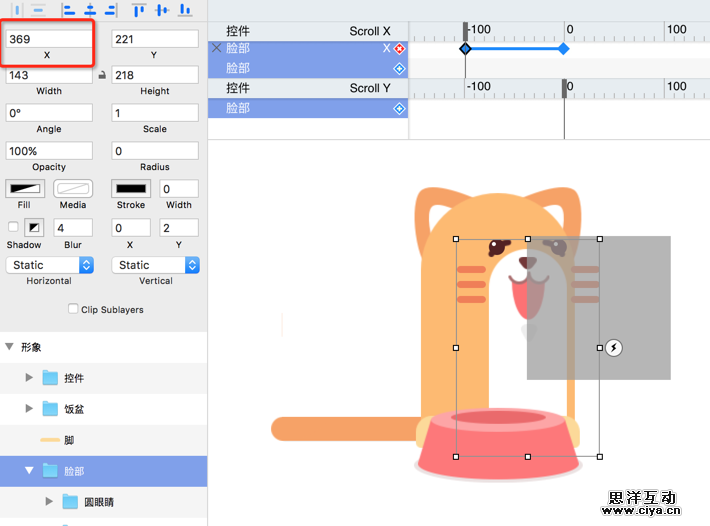Click the align right edges icon
Screen dimensions: 710x526
[111, 10]
